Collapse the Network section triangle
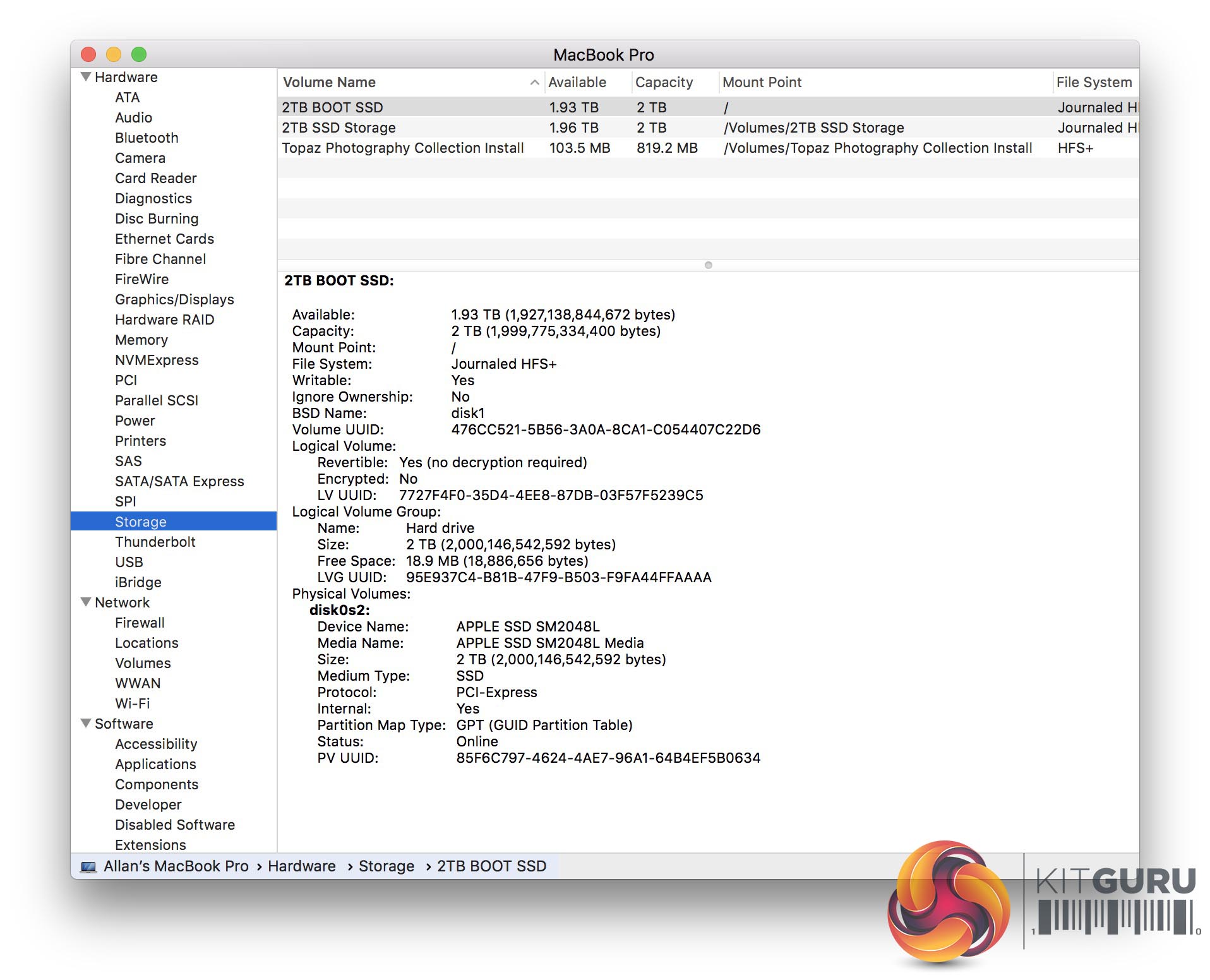 click(x=86, y=602)
